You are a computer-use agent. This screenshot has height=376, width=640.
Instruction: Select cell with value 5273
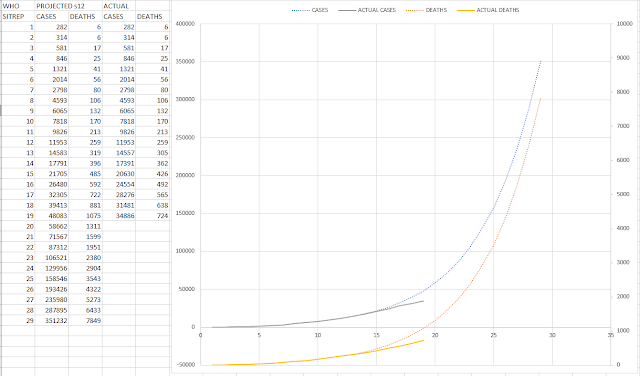point(85,300)
